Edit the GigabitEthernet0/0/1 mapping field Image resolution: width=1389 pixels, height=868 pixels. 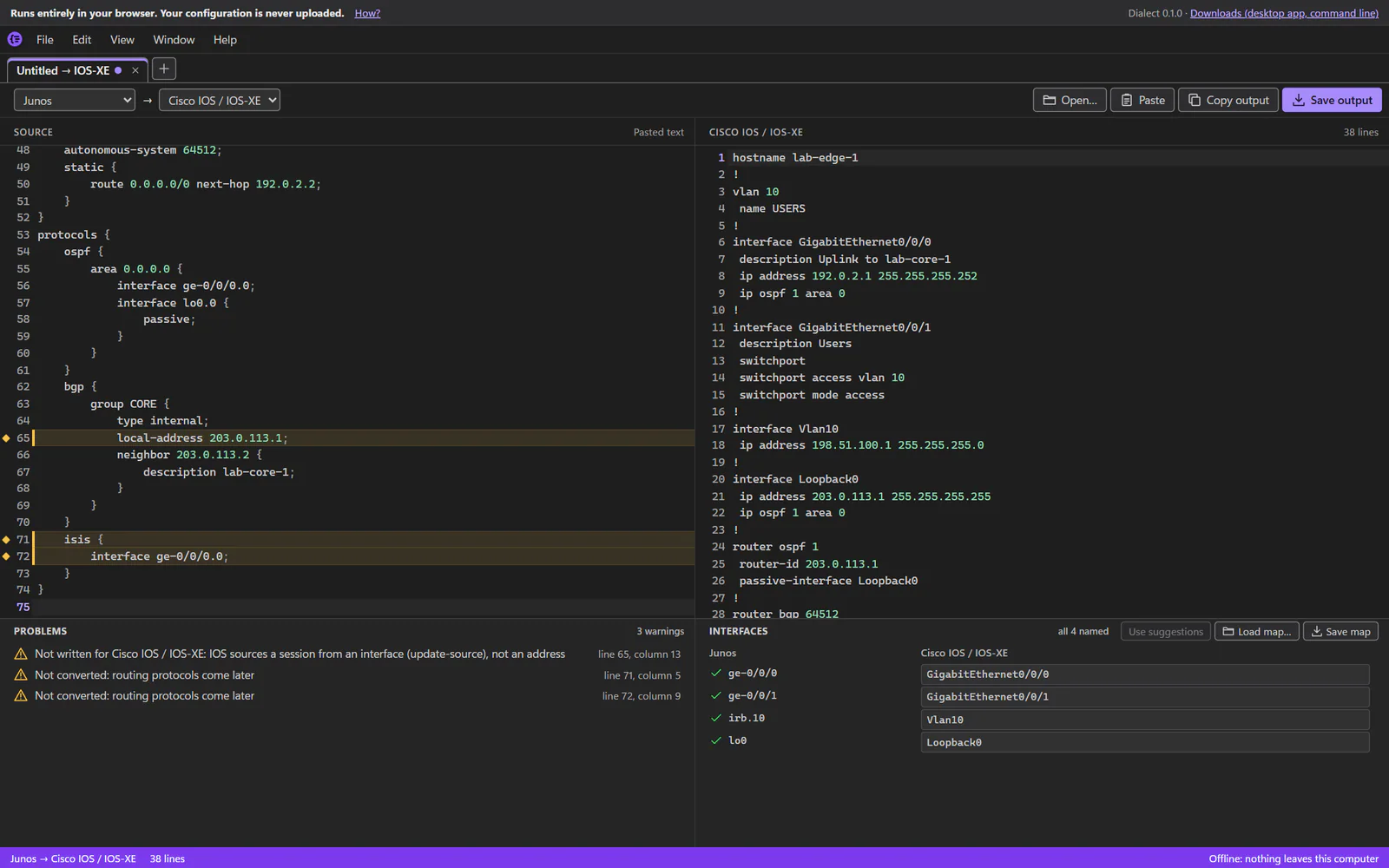coord(1145,697)
